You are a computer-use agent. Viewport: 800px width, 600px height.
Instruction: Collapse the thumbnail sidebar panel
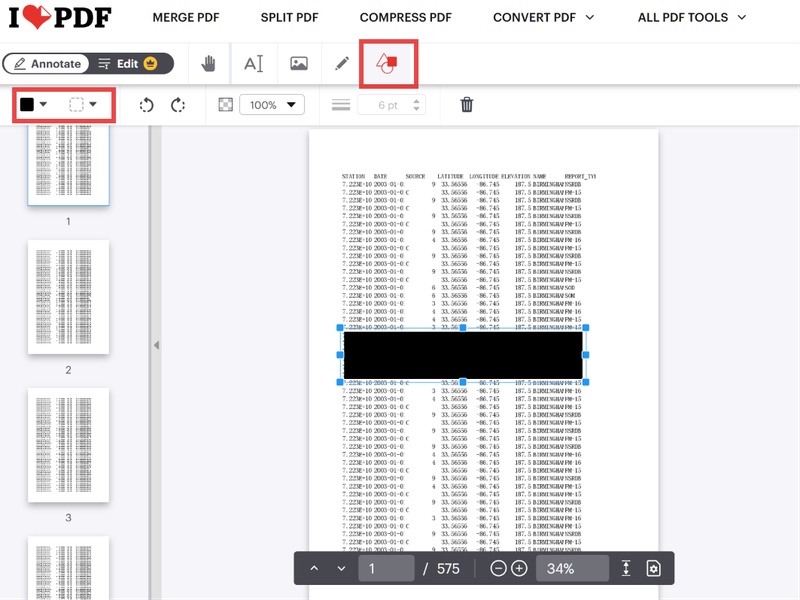click(156, 345)
